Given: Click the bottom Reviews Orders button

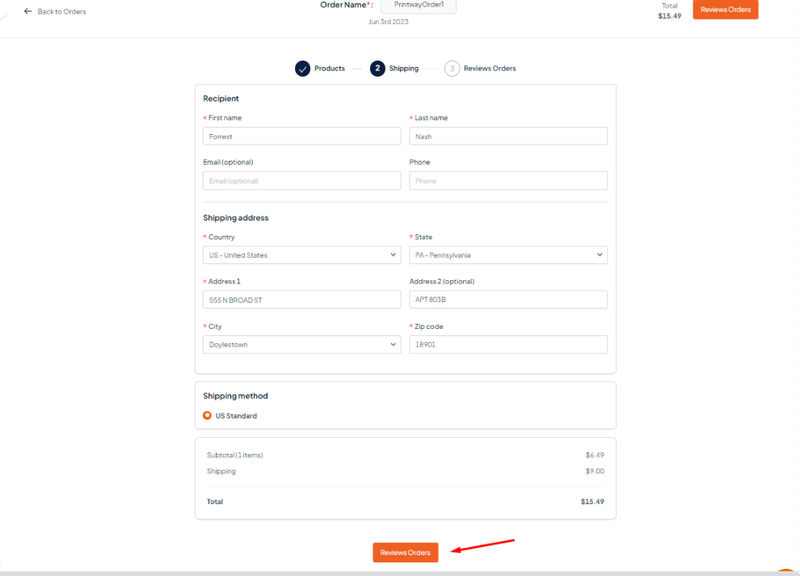Looking at the screenshot, I should (406, 553).
